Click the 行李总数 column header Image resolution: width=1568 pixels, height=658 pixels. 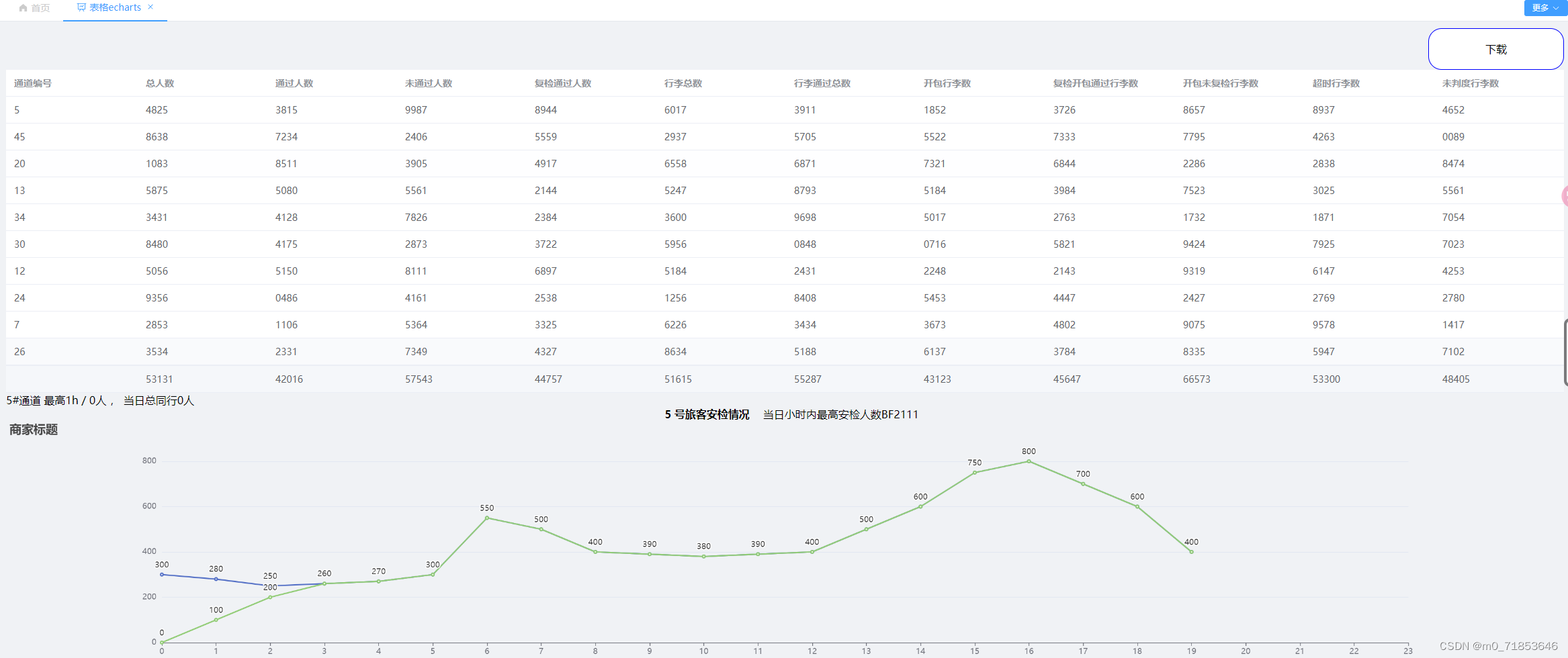point(683,83)
